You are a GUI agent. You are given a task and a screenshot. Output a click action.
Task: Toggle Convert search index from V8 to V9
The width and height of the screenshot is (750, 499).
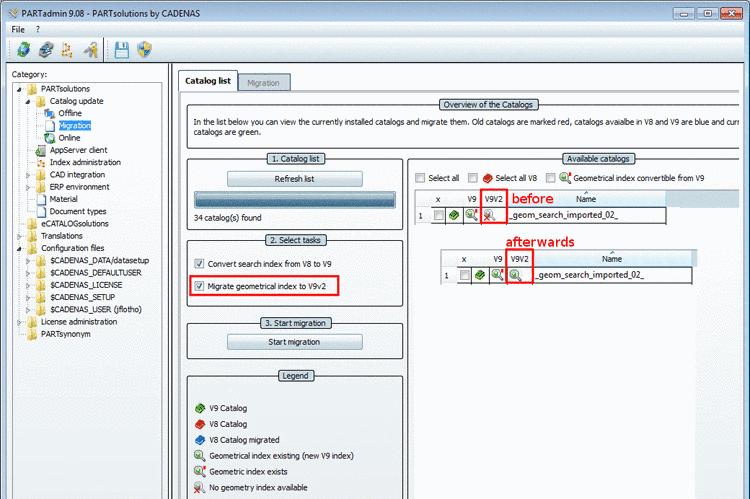click(199, 264)
